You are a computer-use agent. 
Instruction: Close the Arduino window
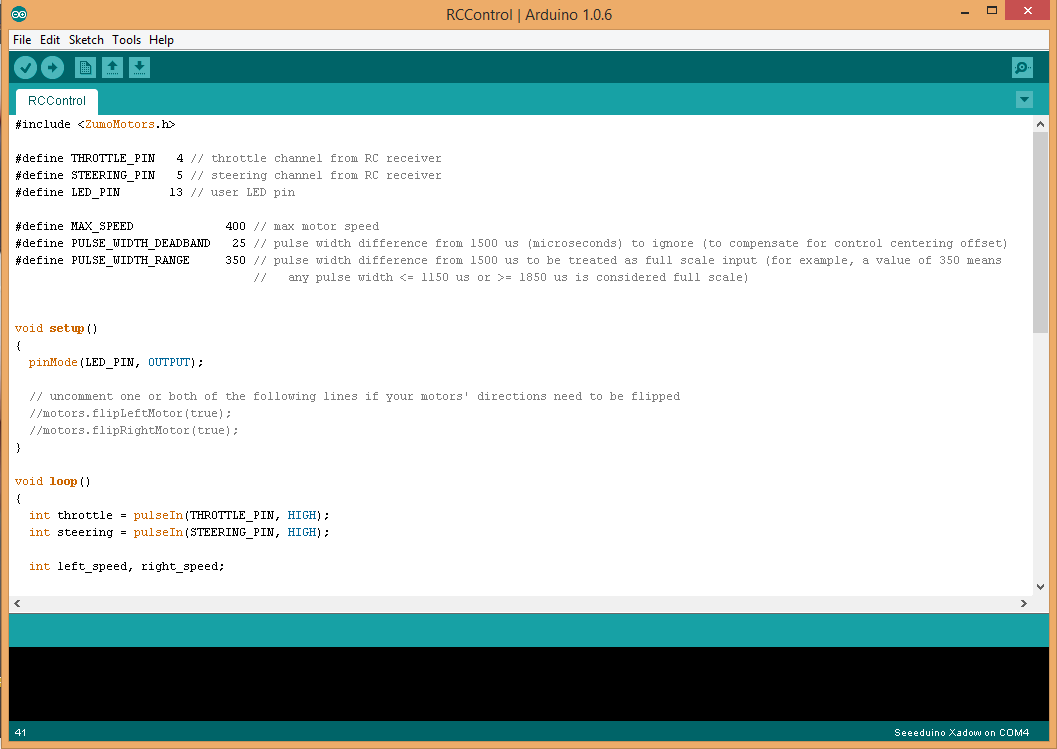[1027, 10]
